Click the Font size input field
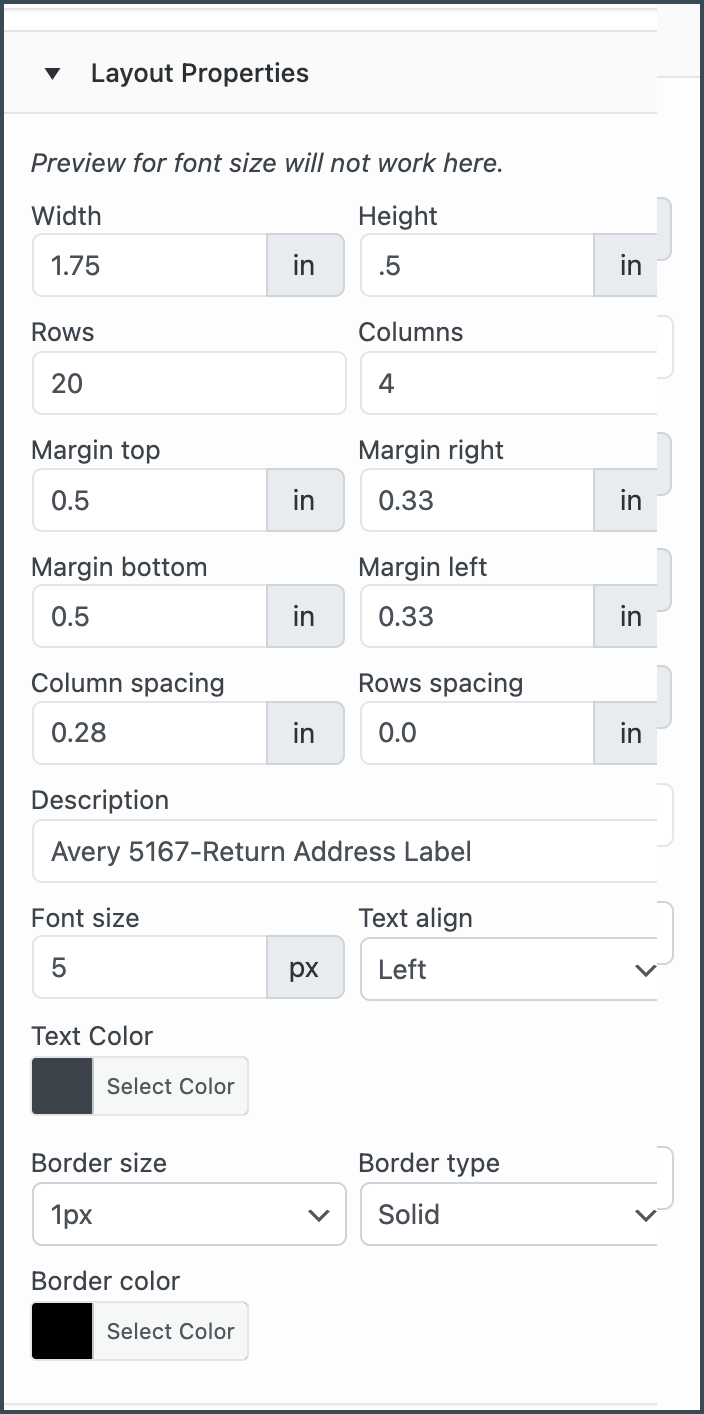 pyautogui.click(x=150, y=969)
